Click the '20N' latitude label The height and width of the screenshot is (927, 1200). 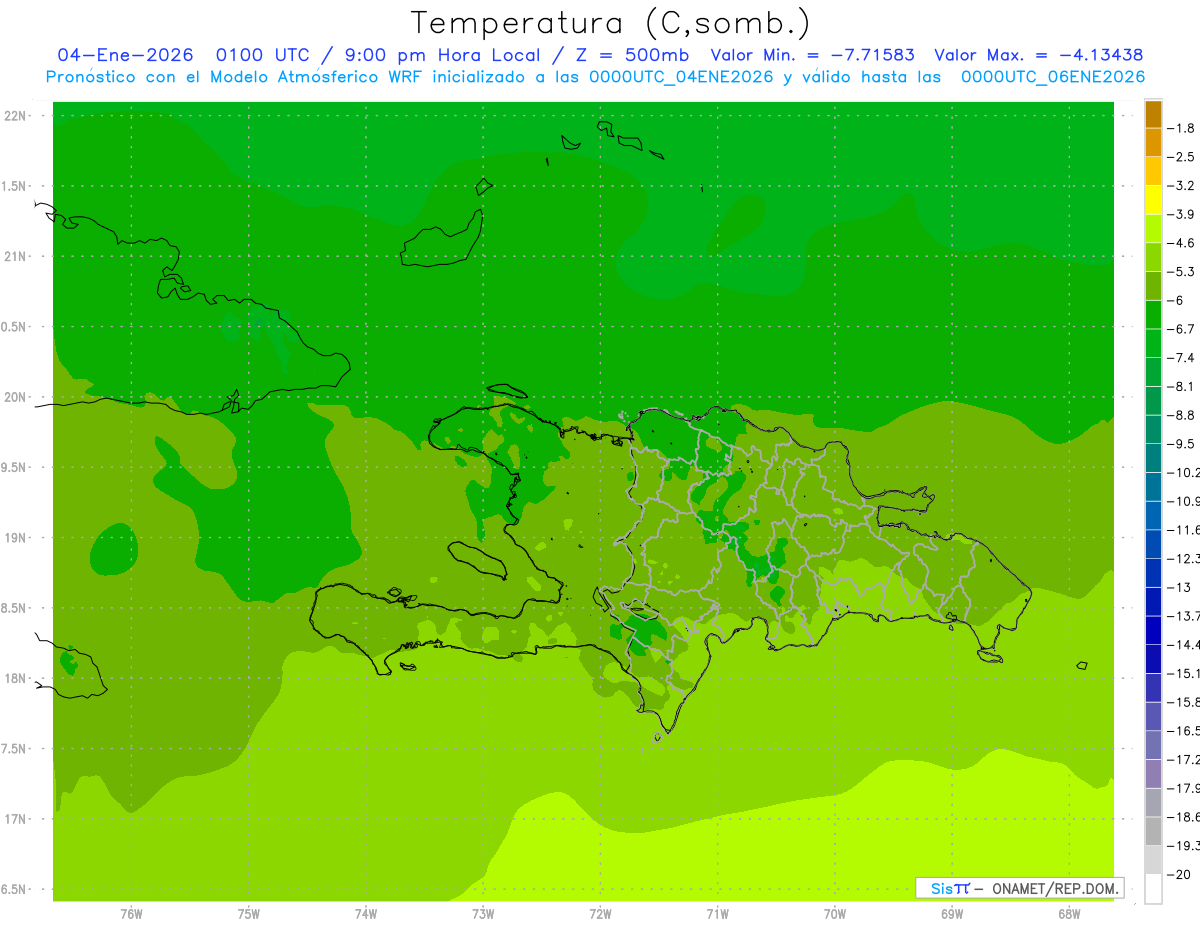click(x=15, y=397)
